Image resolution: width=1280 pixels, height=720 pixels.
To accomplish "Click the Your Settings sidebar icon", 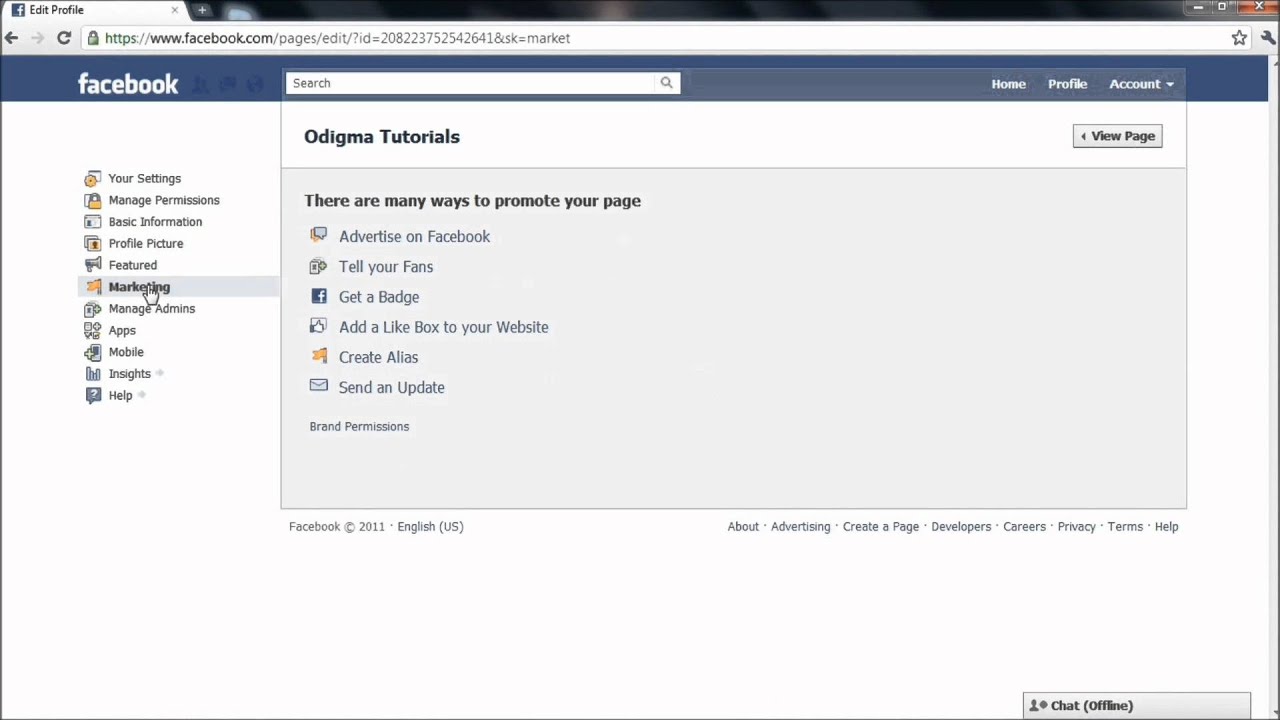I will [92, 179].
